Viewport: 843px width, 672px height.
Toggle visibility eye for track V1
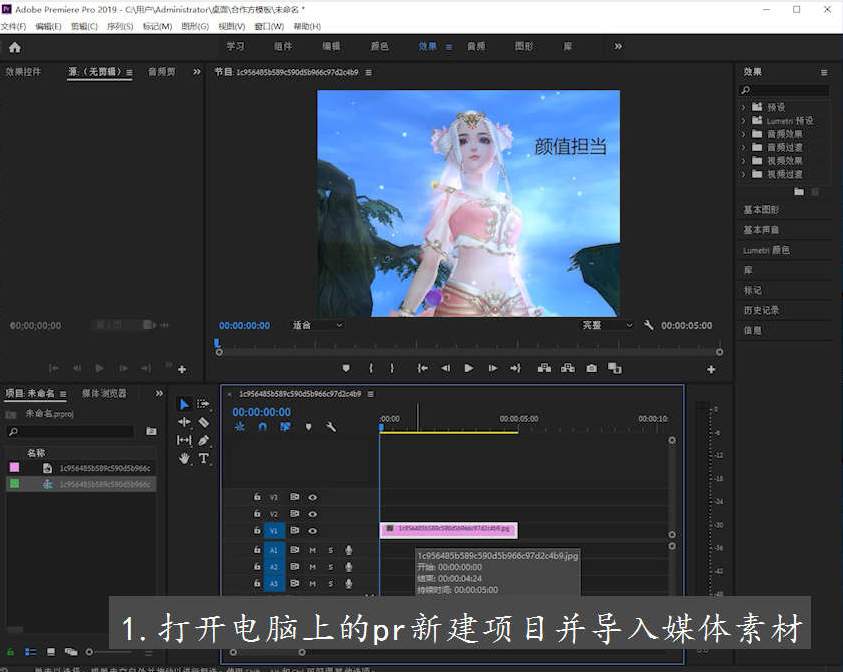click(x=313, y=530)
